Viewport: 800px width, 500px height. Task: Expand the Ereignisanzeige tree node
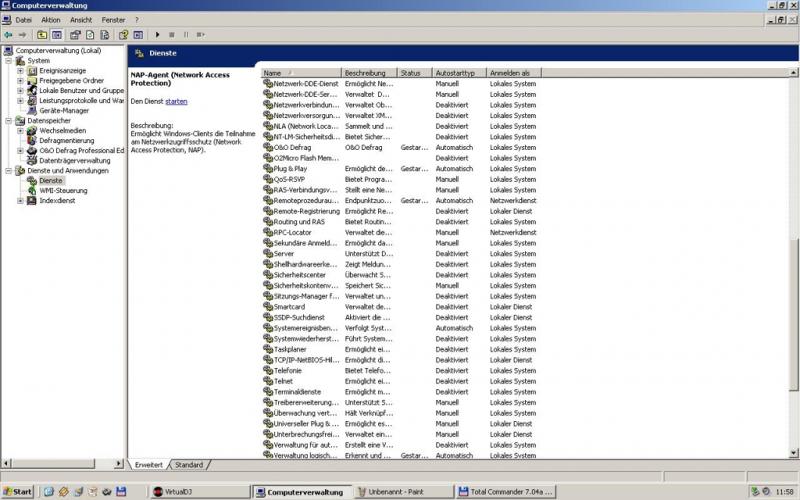tap(20, 71)
